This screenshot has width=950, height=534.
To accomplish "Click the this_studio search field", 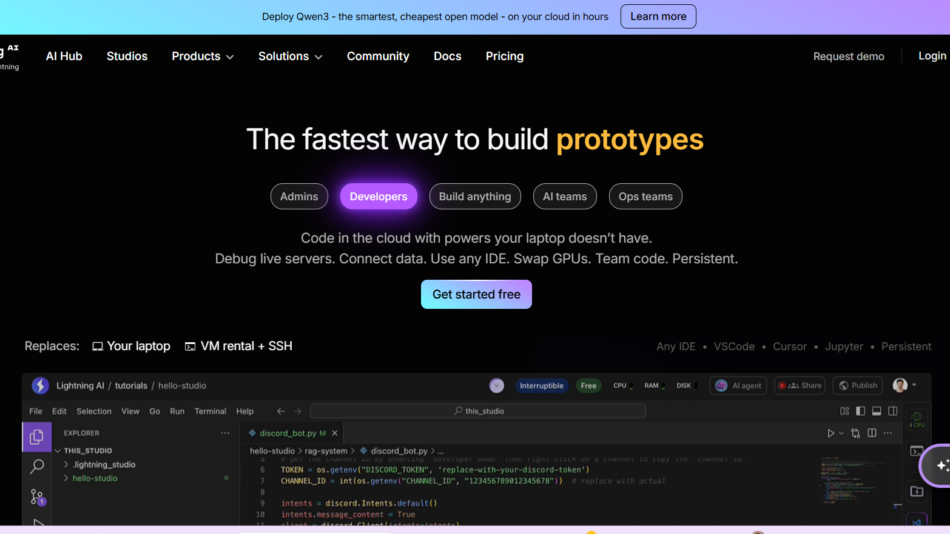I will coord(478,411).
